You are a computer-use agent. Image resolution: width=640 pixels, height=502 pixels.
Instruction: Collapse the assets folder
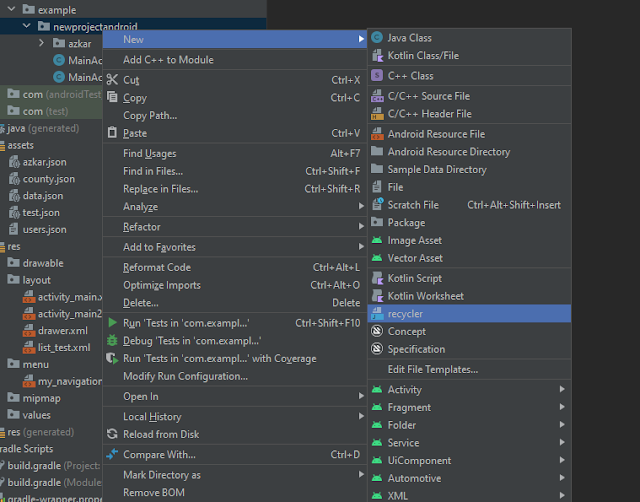pos(3,145)
